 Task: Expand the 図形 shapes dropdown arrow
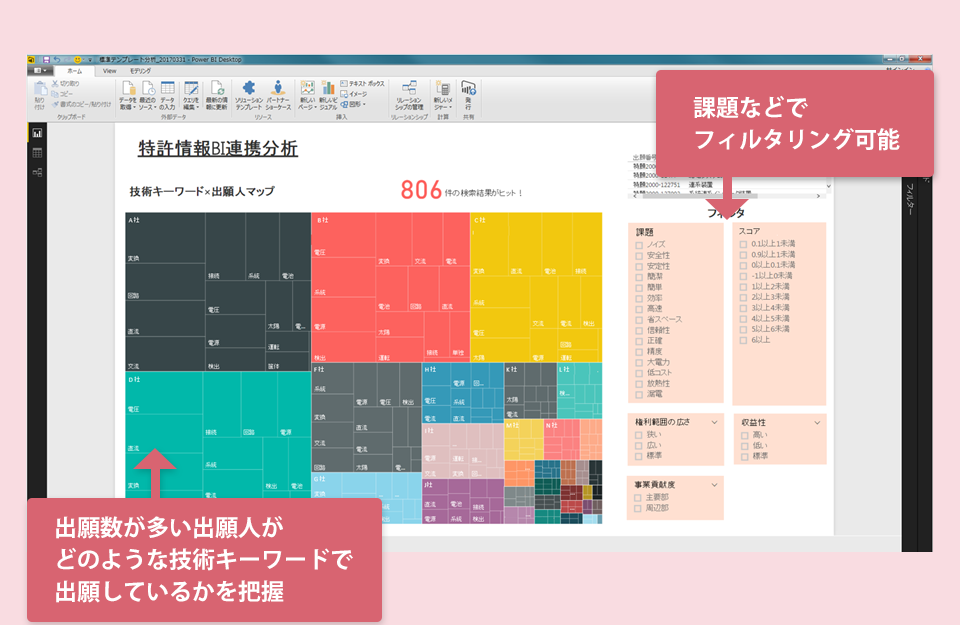click(364, 105)
